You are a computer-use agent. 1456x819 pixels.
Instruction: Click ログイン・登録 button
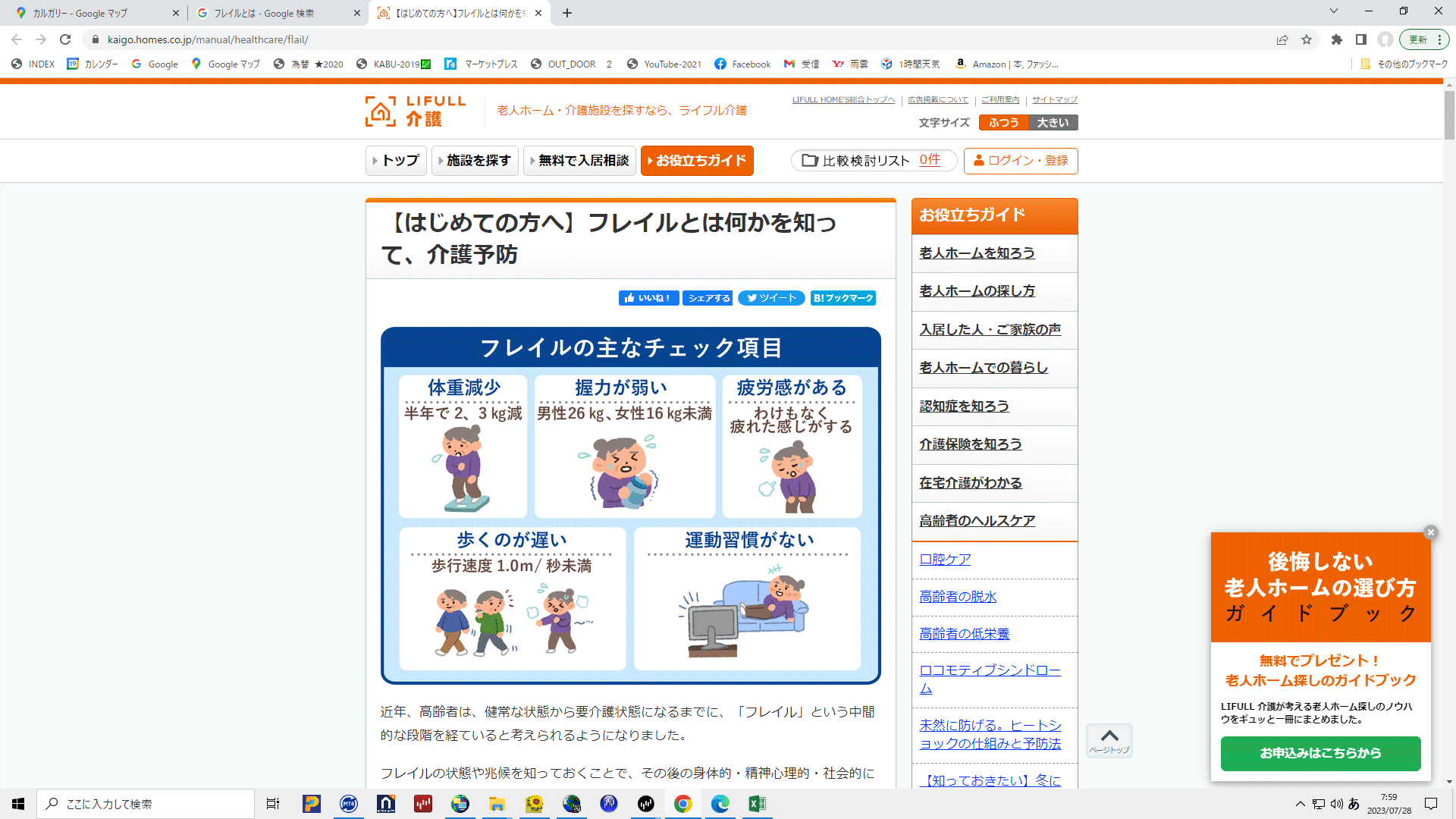1021,161
